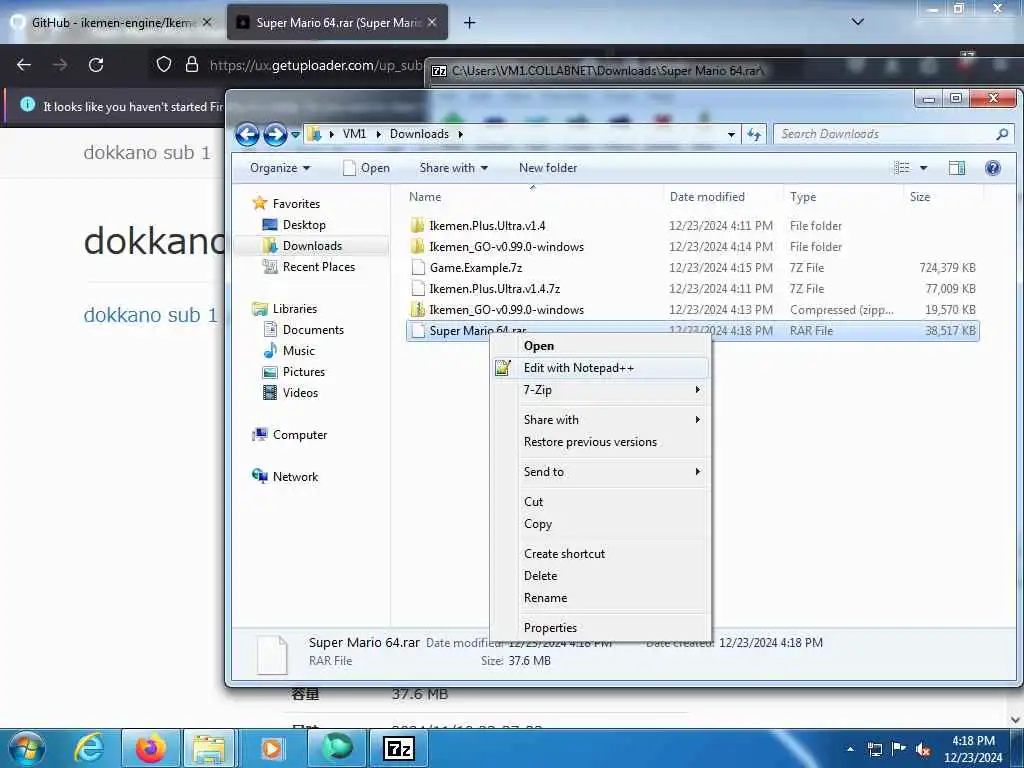The width and height of the screenshot is (1024, 768).
Task: Open recent locations dropdown beside Forward arrow
Action: [x=295, y=135]
